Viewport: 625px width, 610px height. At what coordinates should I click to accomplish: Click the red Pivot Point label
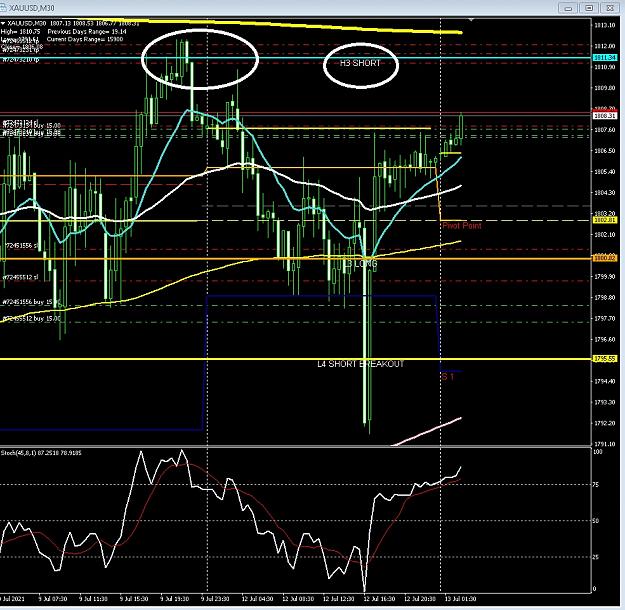462,226
